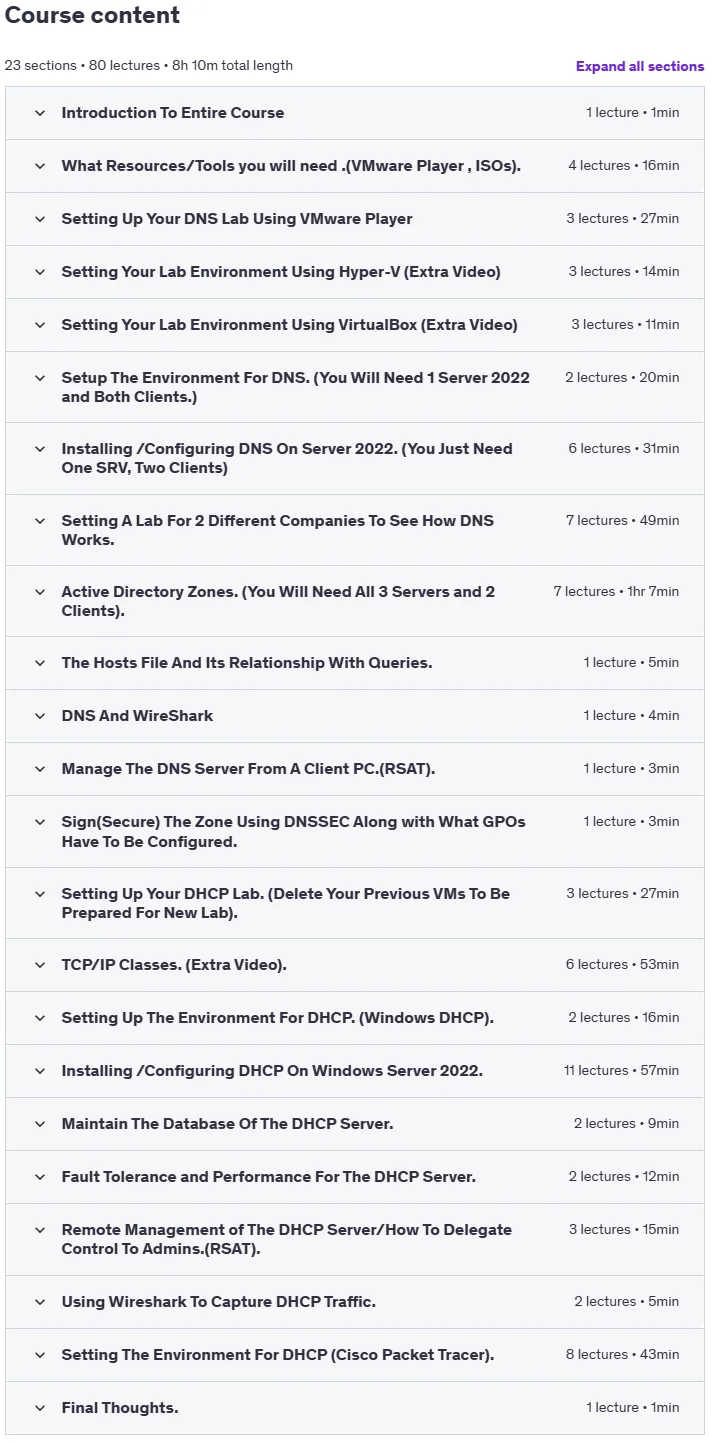Expand chevron beside Final Thoughts section
711x1443 pixels.
click(40, 1408)
